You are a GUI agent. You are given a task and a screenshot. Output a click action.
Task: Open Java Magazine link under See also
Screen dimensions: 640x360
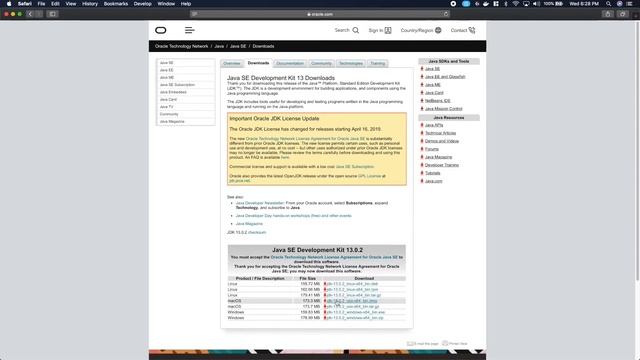[x=249, y=224]
